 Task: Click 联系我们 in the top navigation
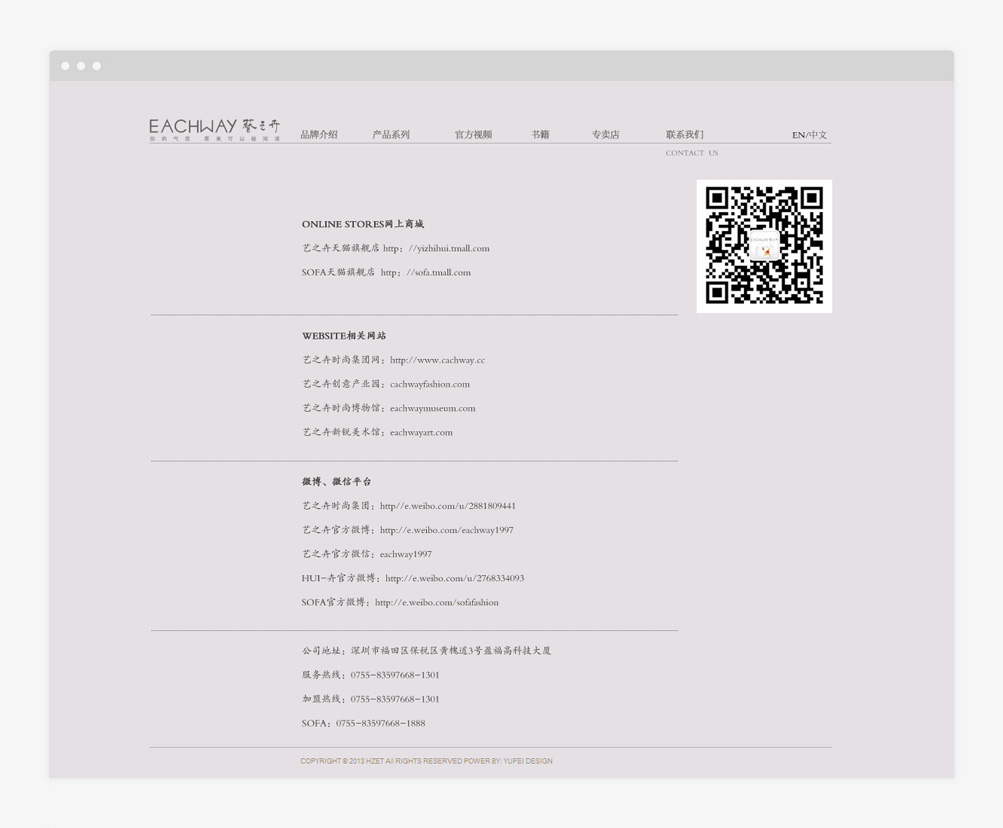pyautogui.click(x=685, y=135)
